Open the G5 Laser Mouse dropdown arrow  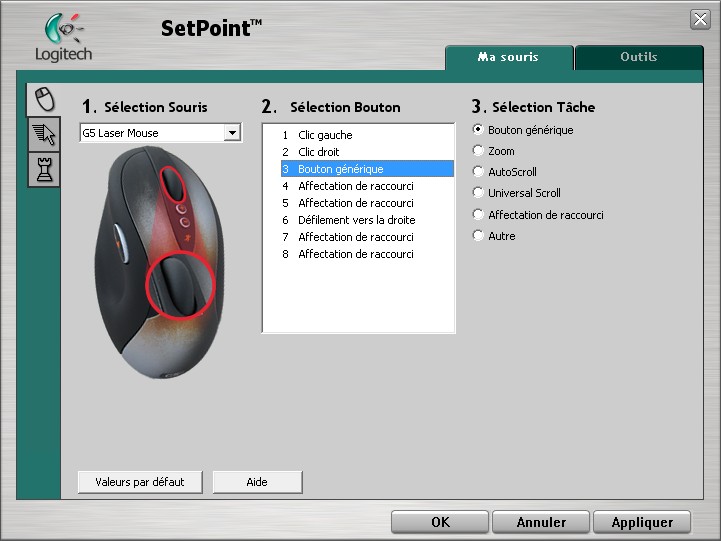click(232, 133)
